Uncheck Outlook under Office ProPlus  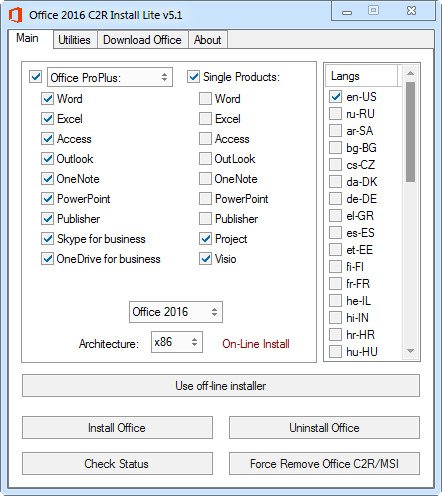[47, 159]
